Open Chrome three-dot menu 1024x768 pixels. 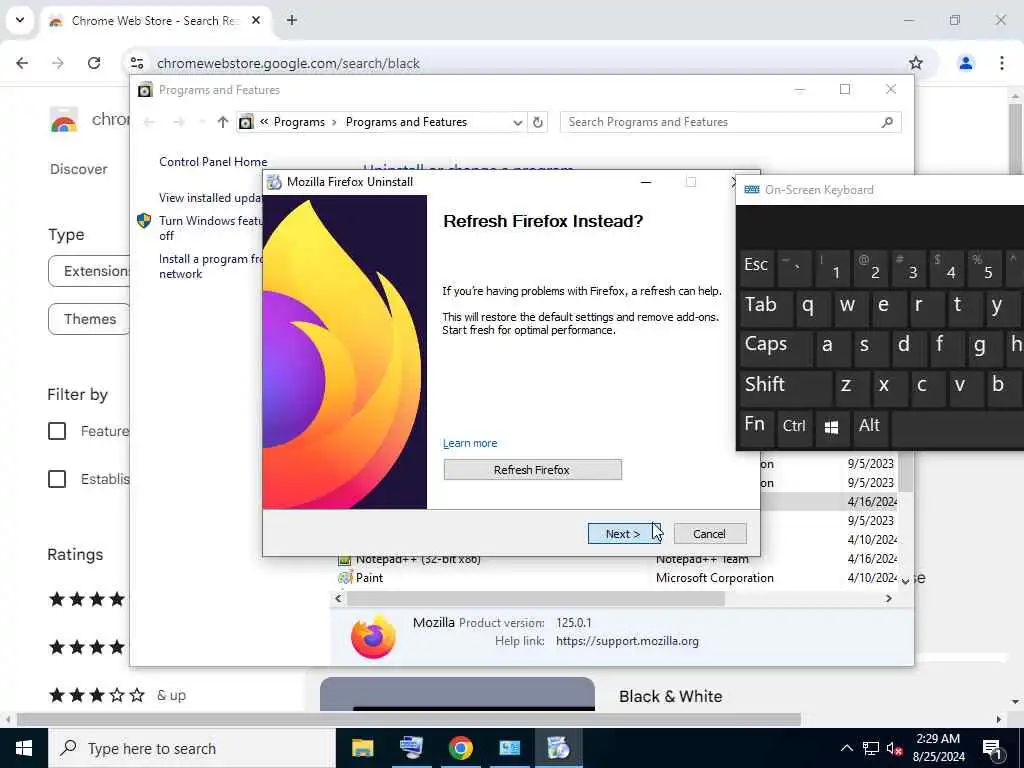(x=1002, y=63)
